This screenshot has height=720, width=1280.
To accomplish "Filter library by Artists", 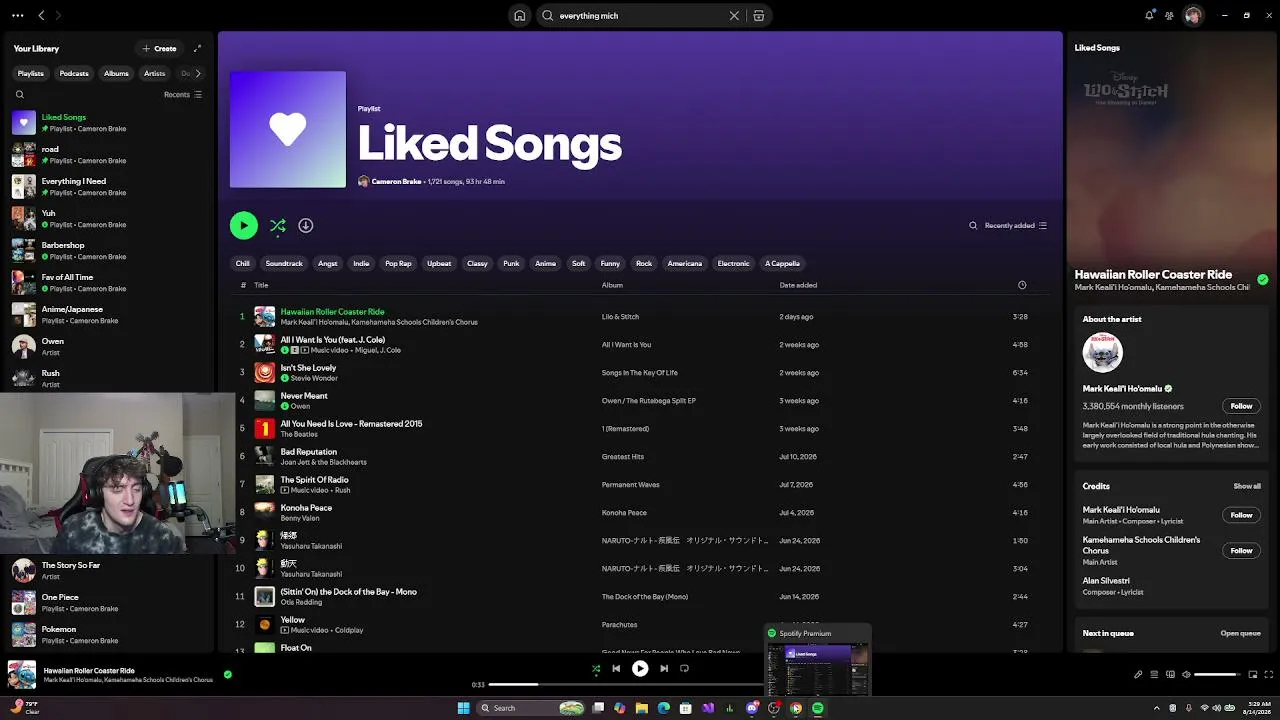I will point(154,73).
